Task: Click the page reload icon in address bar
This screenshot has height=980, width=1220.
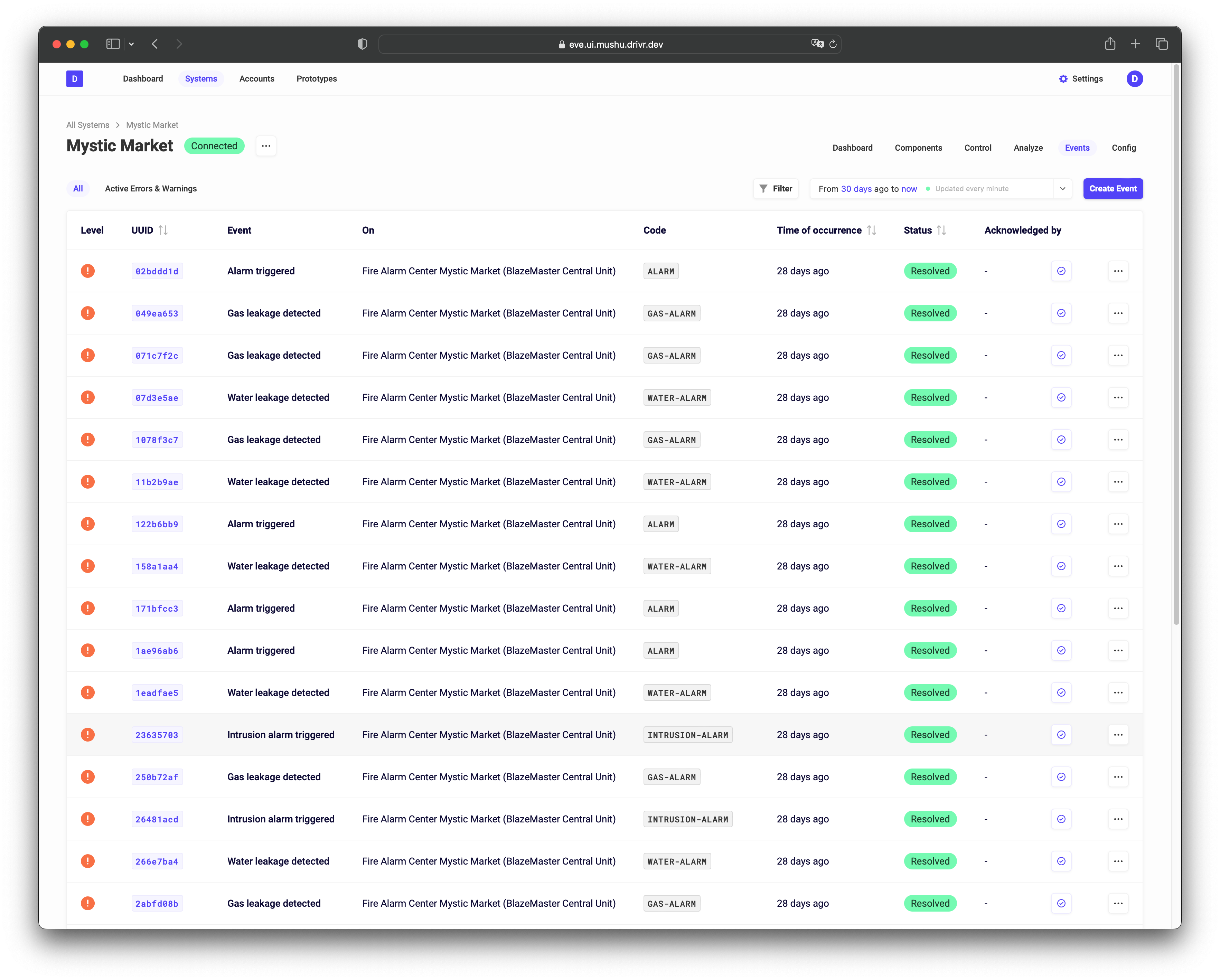Action: click(833, 44)
